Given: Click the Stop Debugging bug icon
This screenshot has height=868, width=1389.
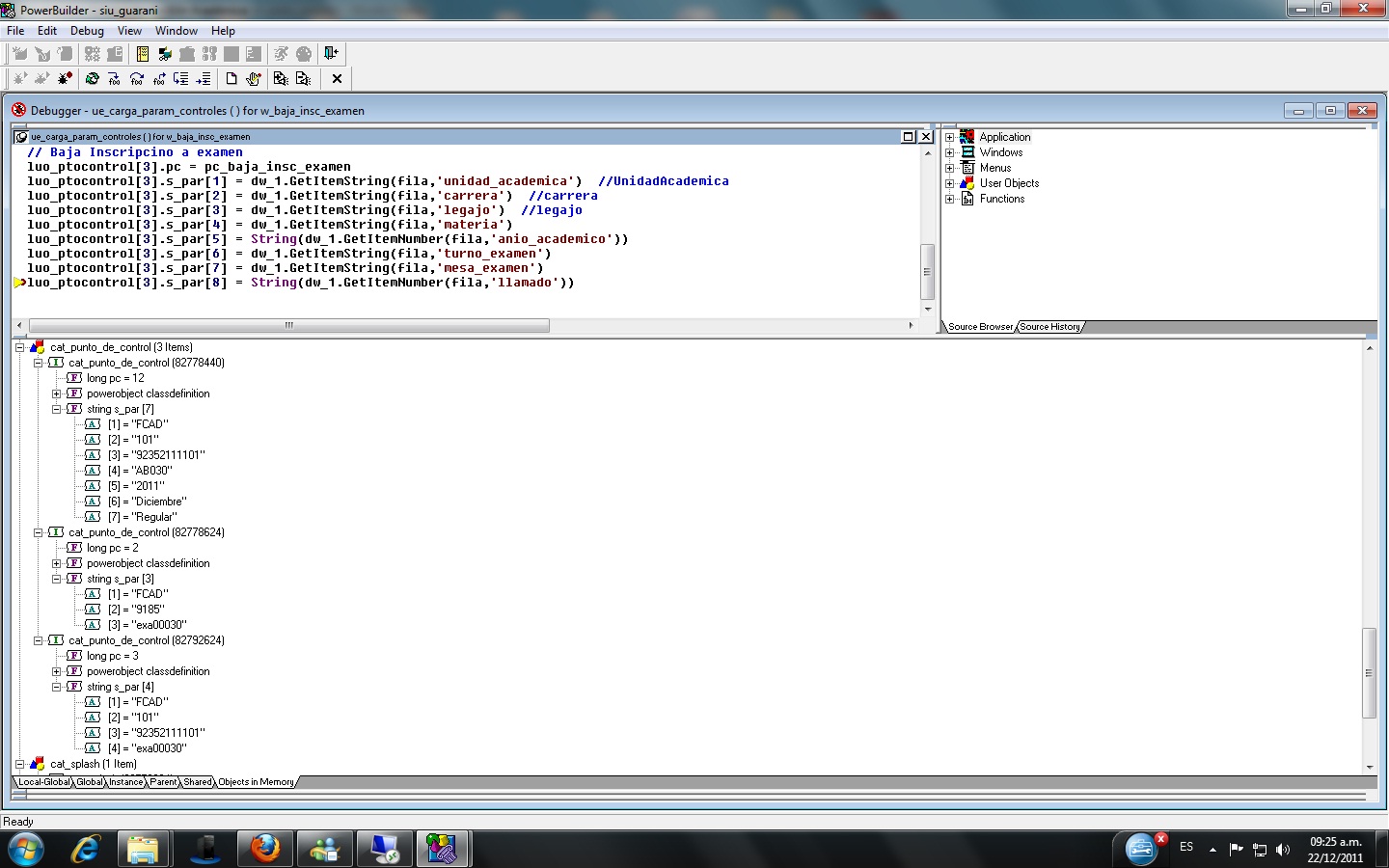Looking at the screenshot, I should click(65, 79).
